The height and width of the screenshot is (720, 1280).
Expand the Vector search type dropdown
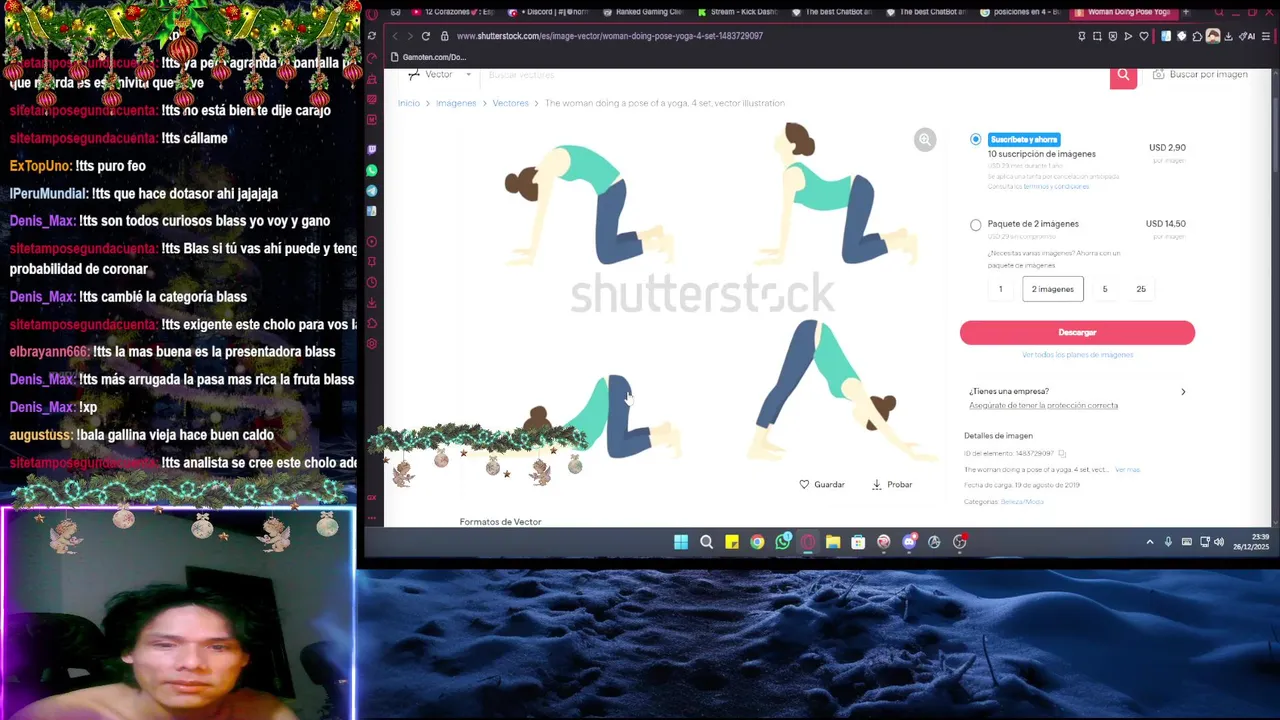[x=440, y=75]
